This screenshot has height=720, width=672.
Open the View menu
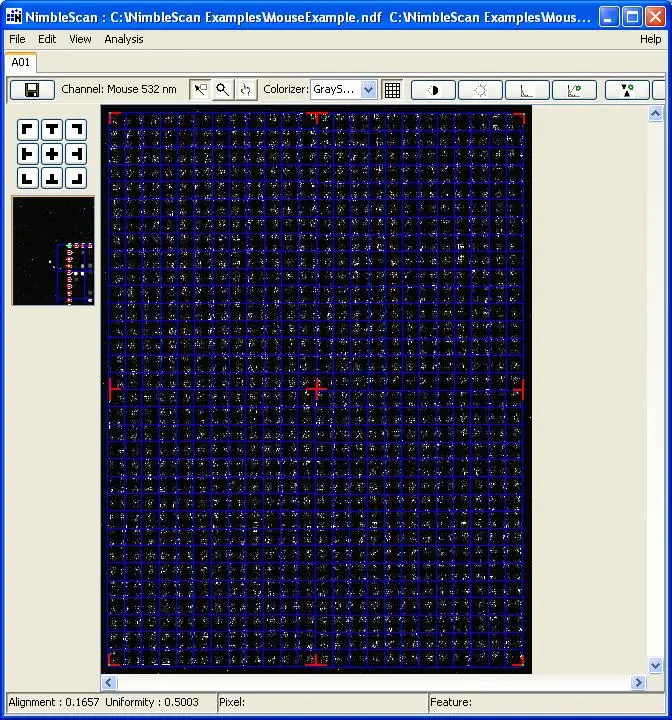(x=80, y=39)
